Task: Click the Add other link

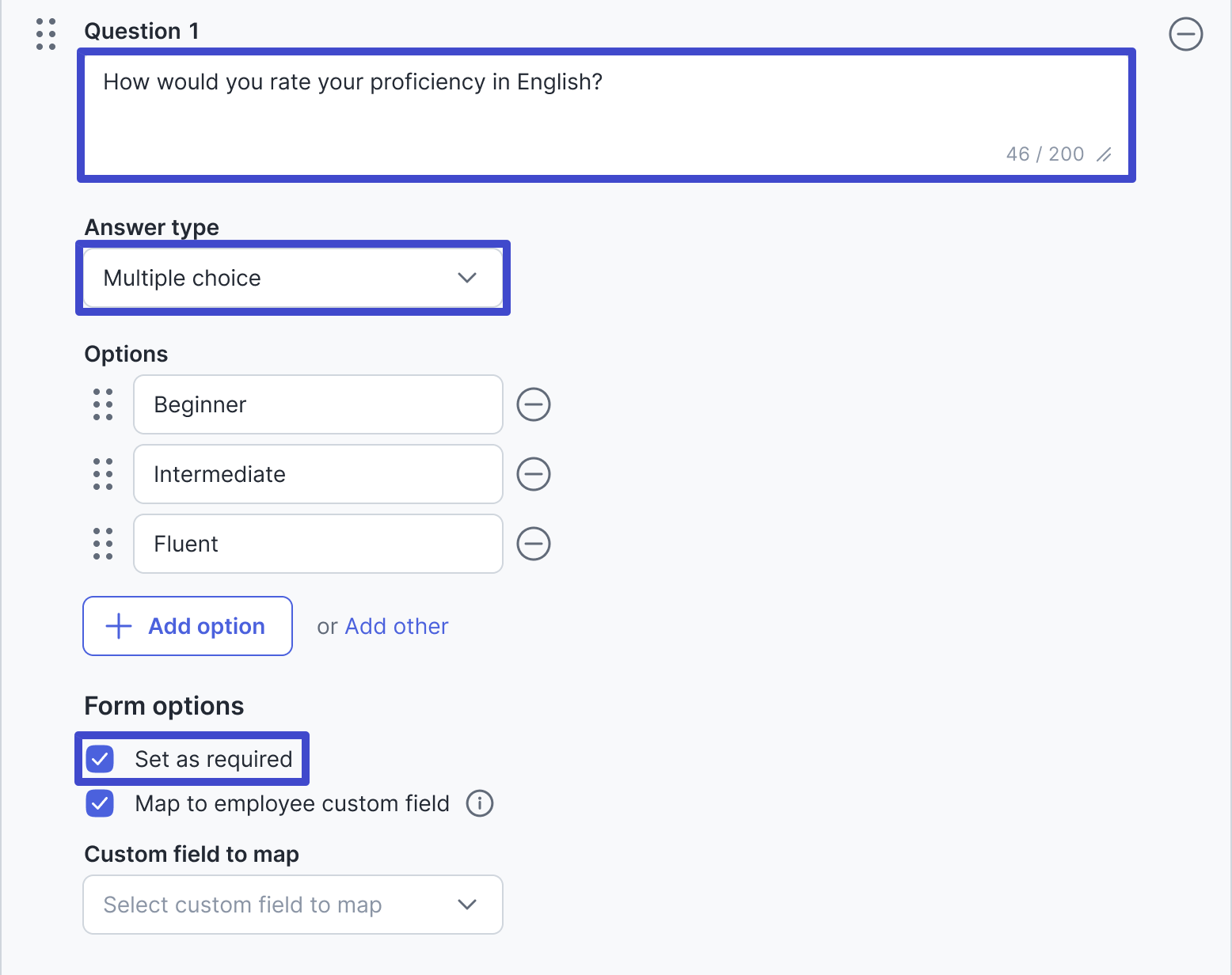Action: (397, 626)
